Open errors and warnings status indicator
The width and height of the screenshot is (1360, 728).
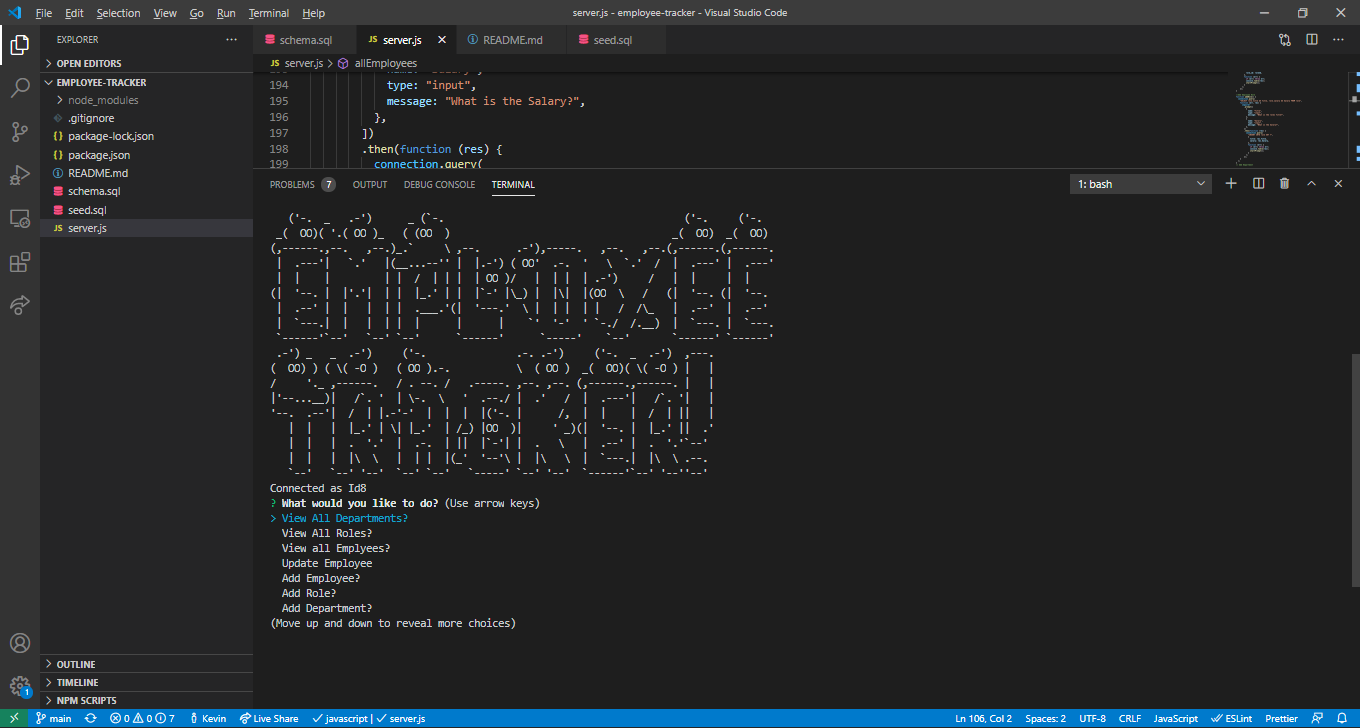pyautogui.click(x=142, y=719)
